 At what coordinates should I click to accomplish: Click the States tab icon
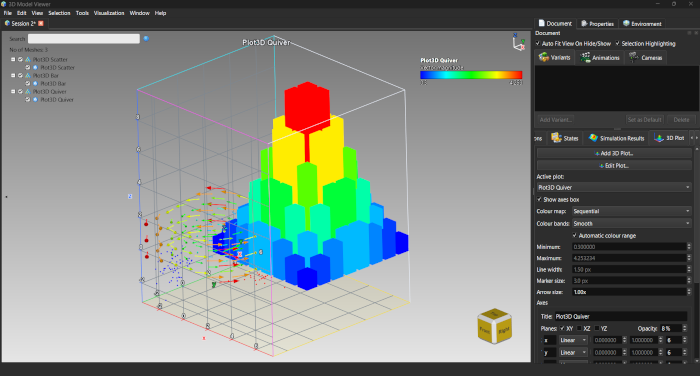pos(556,138)
